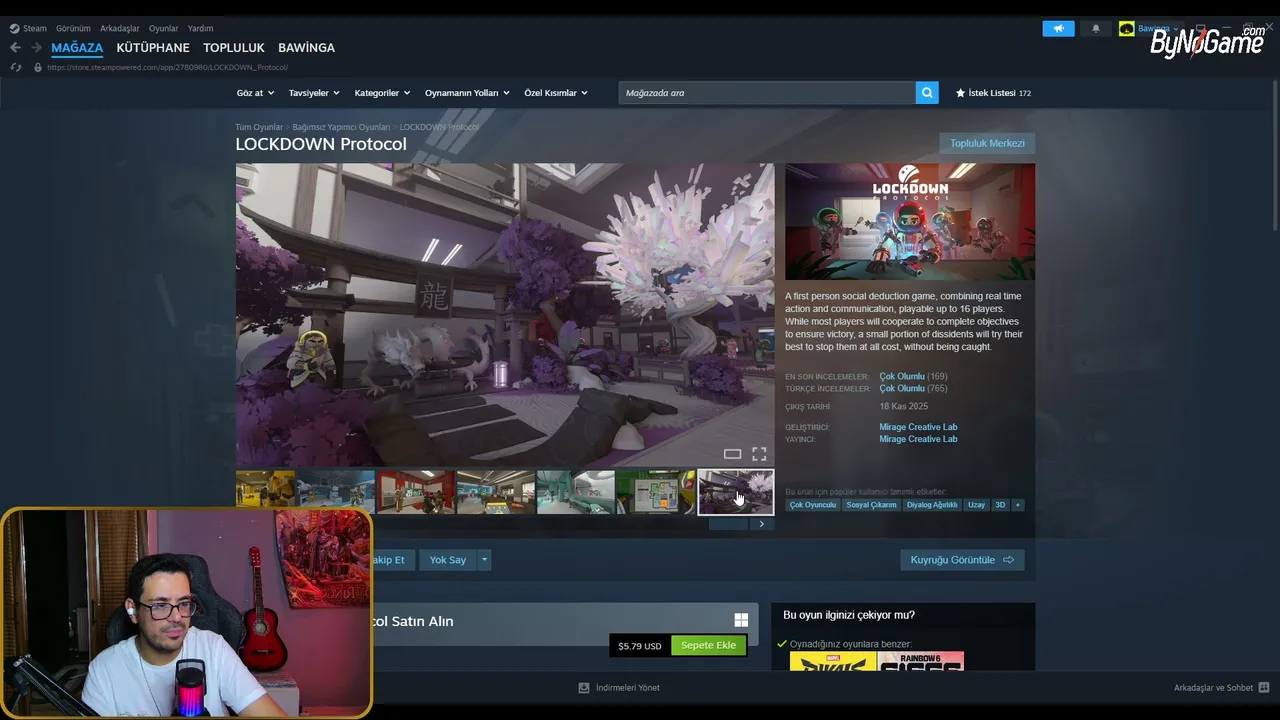Open the Görünüm menu
The height and width of the screenshot is (720, 1280).
click(x=73, y=28)
